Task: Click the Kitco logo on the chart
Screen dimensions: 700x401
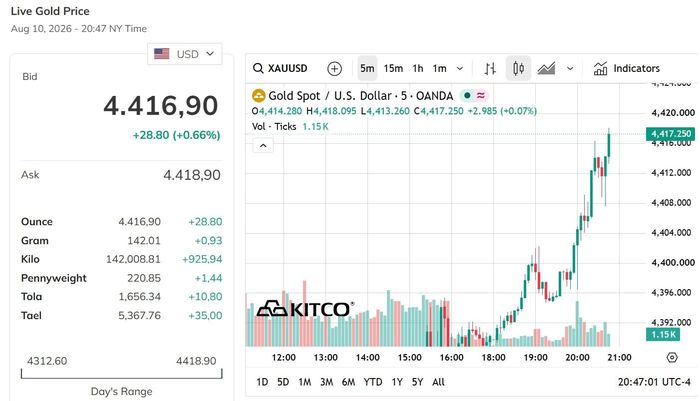Action: point(305,309)
